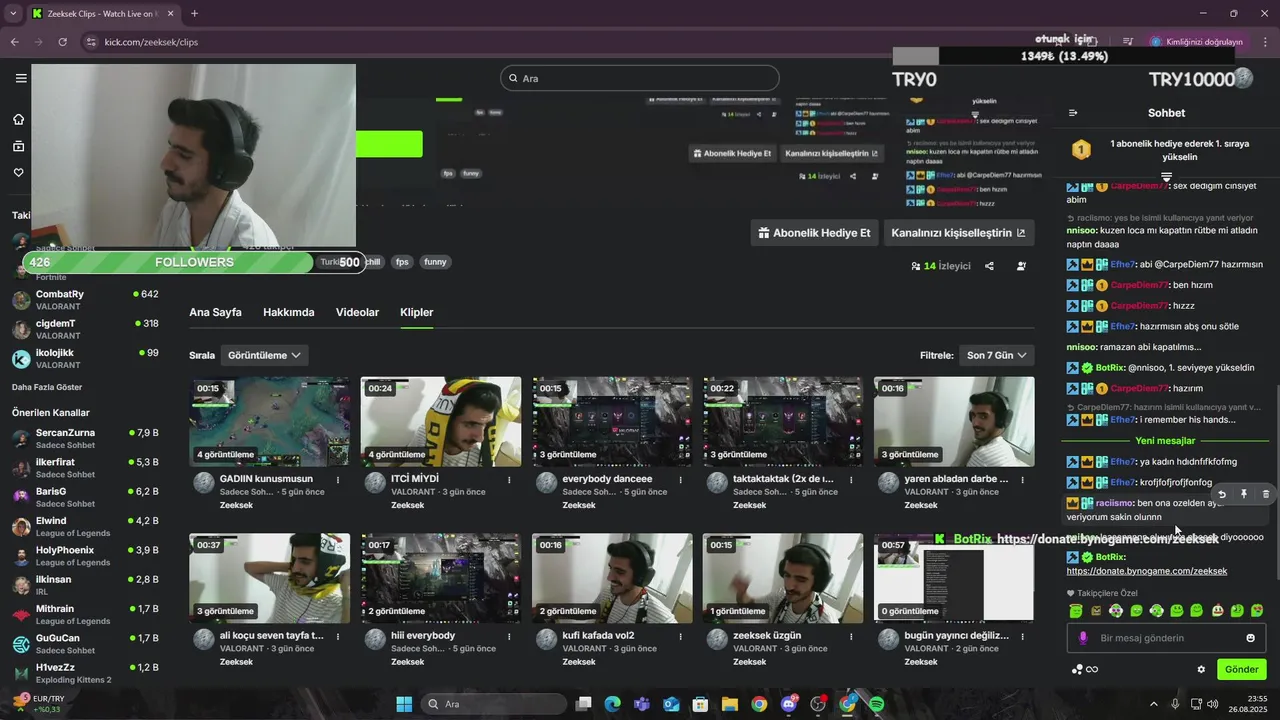Image resolution: width=1280 pixels, height=720 pixels.
Task: Open the emoji picker in the message box
Action: pyautogui.click(x=1250, y=638)
